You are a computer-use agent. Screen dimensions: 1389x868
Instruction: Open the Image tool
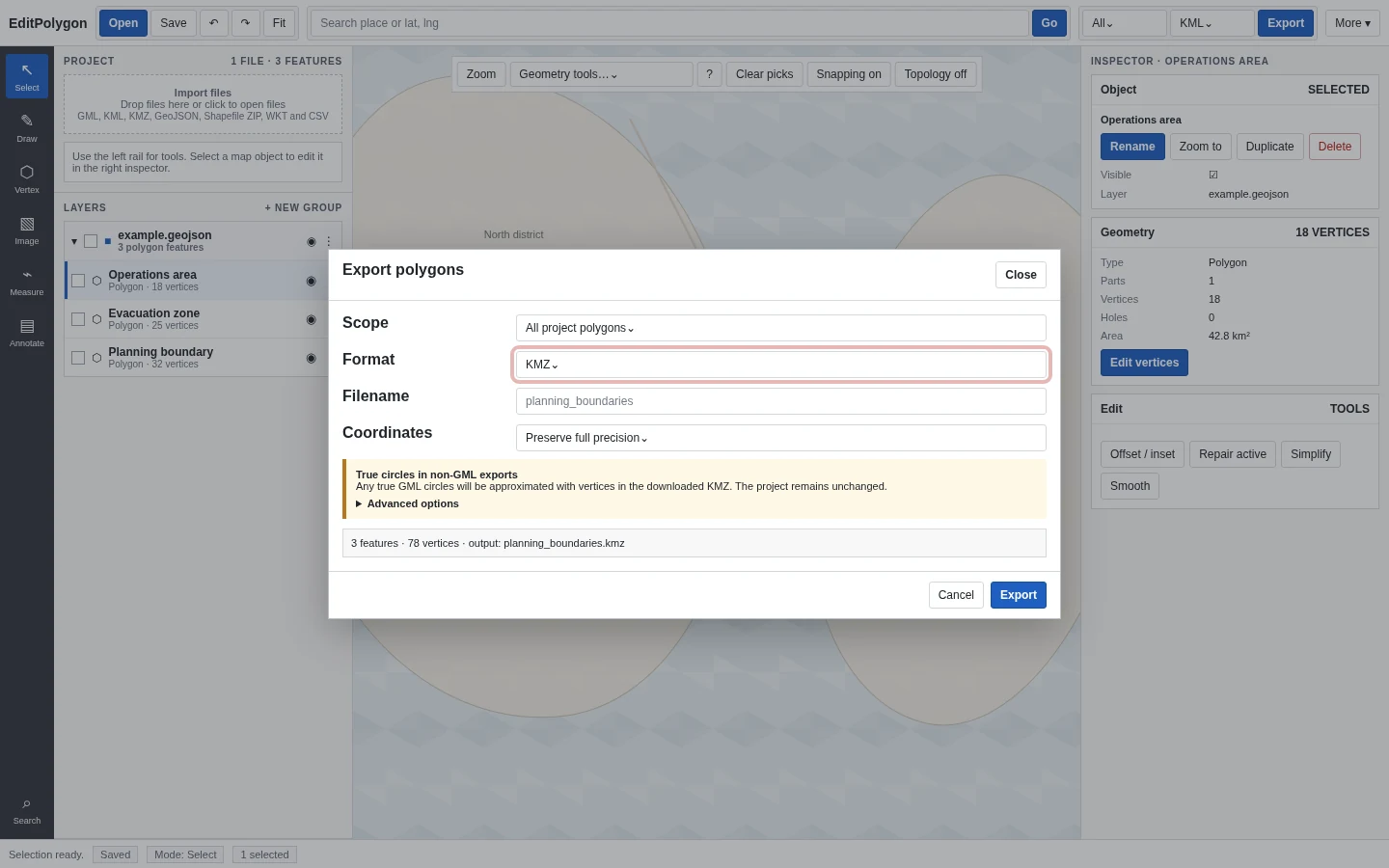coord(27,230)
